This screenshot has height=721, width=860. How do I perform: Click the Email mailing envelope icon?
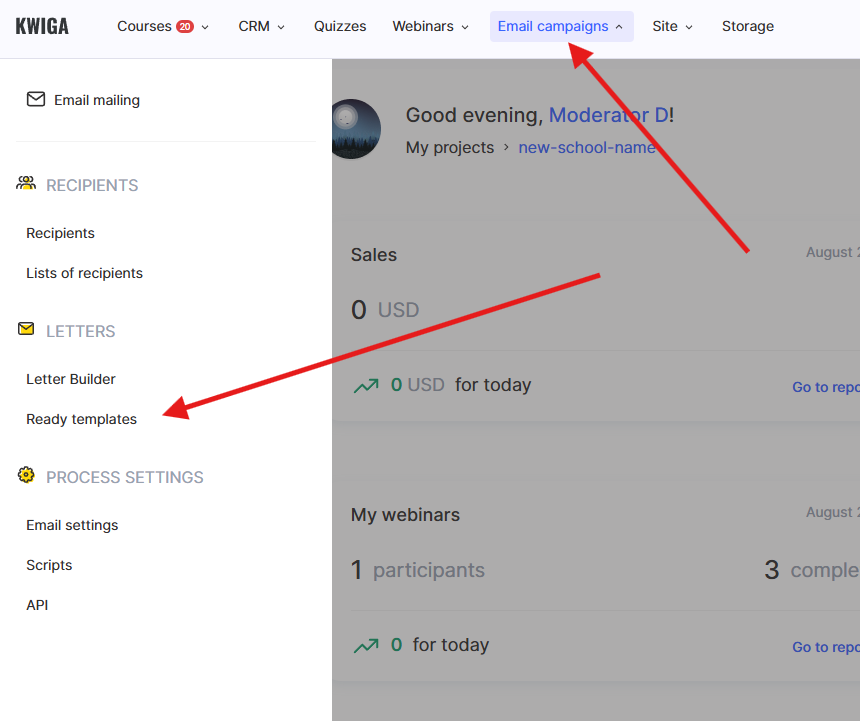[x=36, y=99]
